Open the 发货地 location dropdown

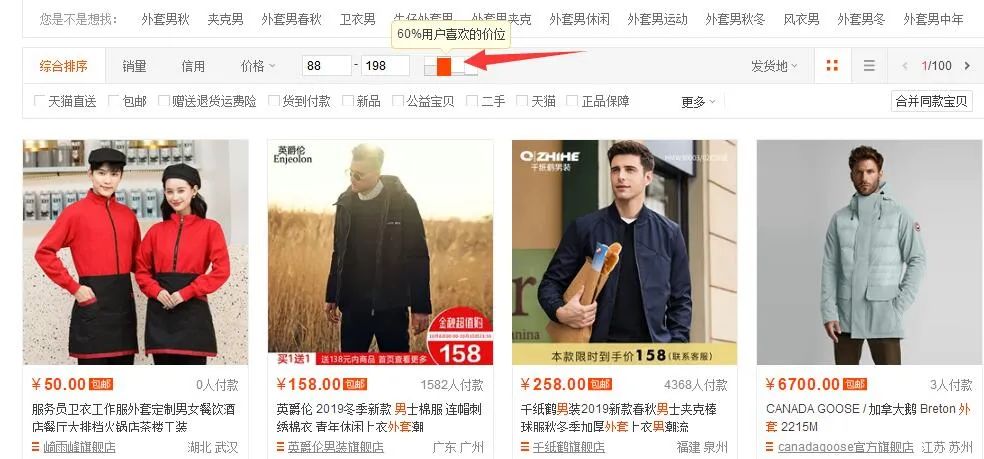click(774, 65)
